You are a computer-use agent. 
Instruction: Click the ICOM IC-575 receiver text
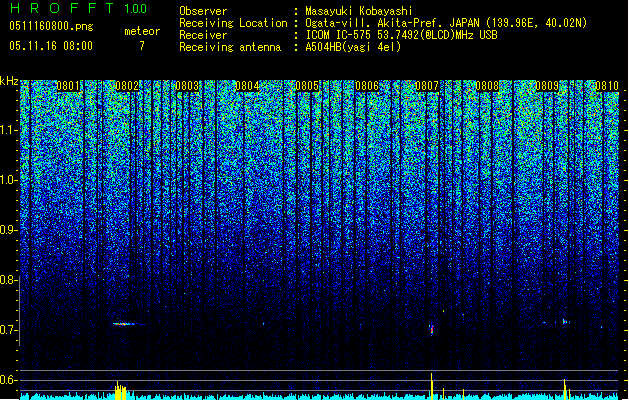[401, 35]
